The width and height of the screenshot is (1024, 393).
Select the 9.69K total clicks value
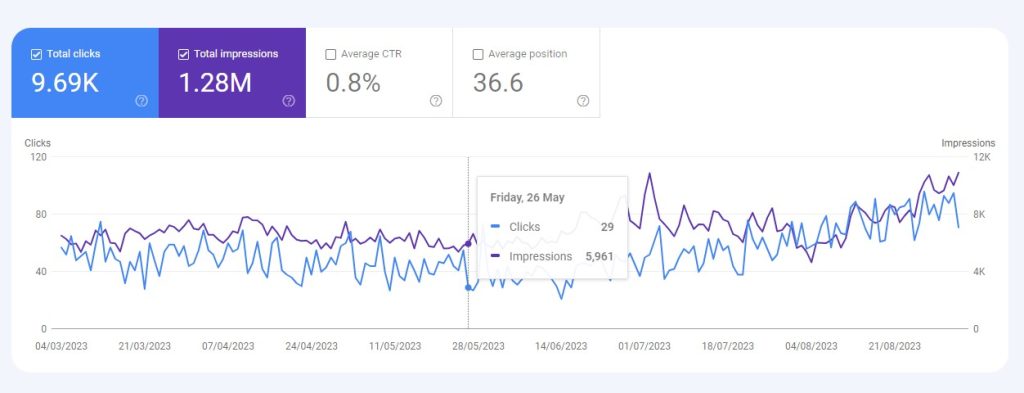click(x=65, y=83)
